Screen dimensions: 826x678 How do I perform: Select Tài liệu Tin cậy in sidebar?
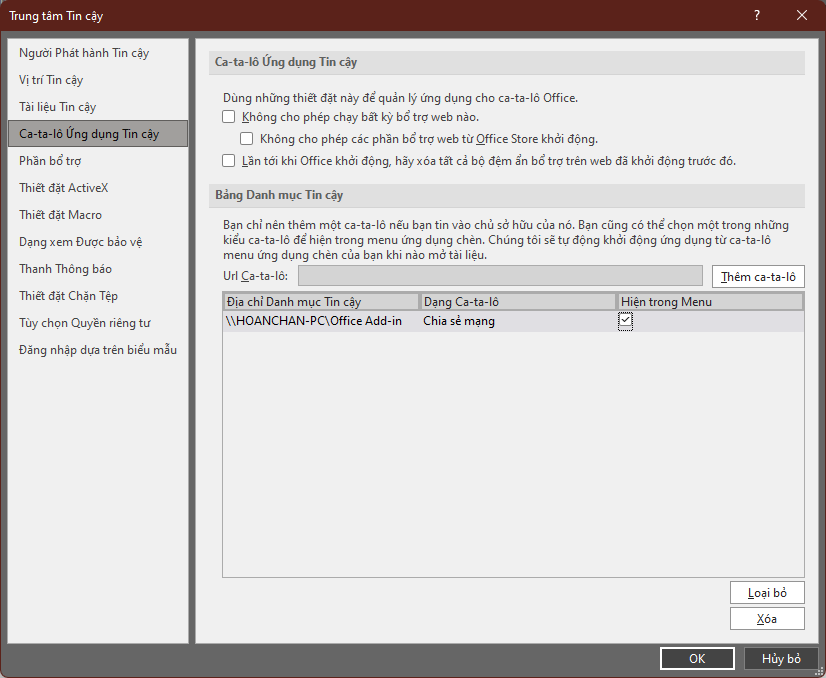[58, 107]
